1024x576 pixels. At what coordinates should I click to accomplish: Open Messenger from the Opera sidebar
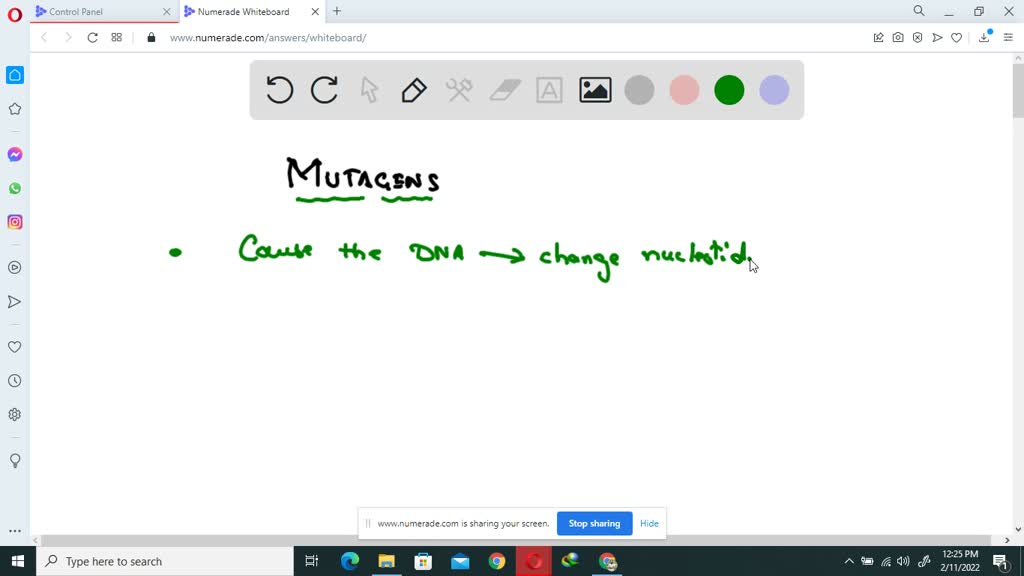pos(14,154)
